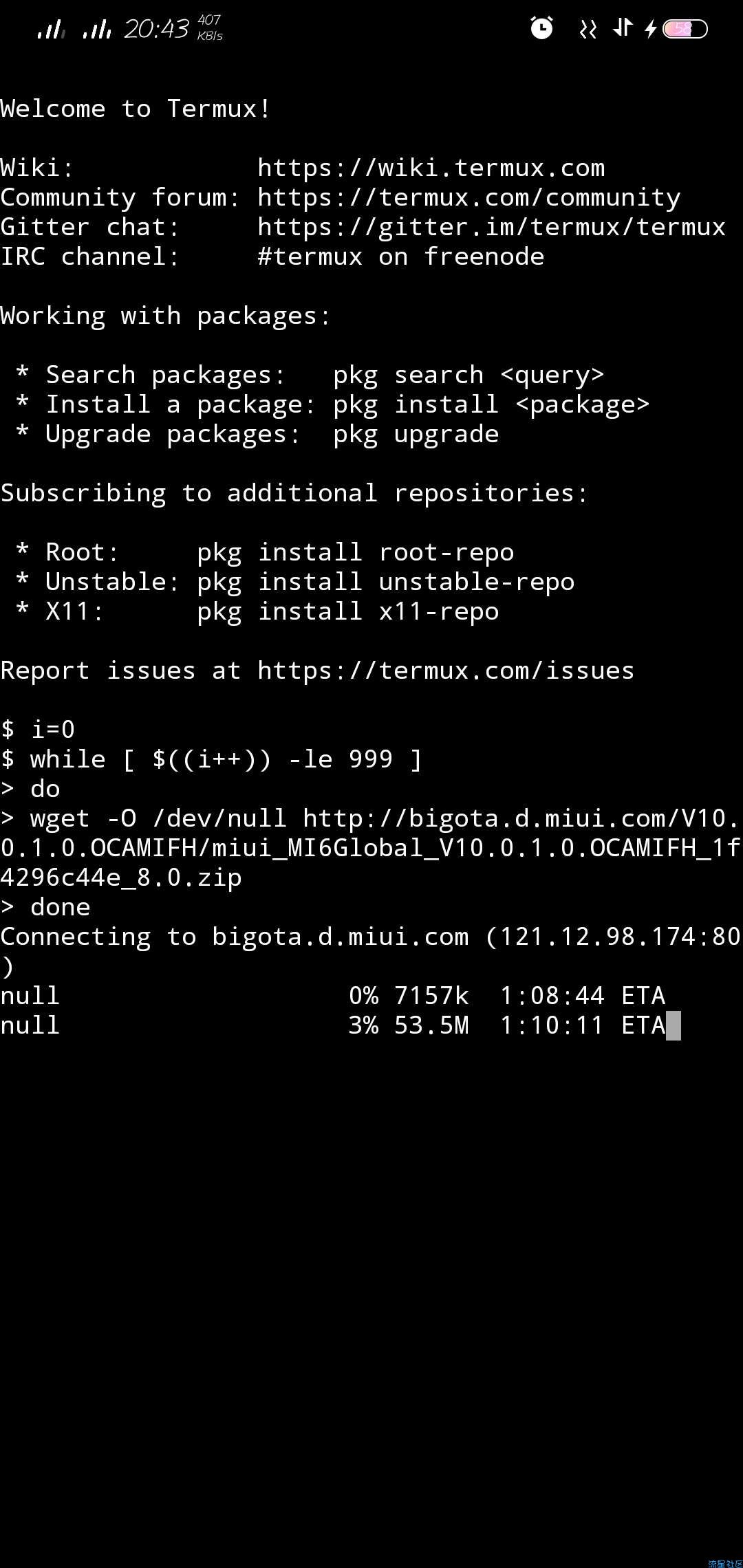
Task: Tap the bigota.d.miui.com download URL
Action: pyautogui.click(x=370, y=848)
